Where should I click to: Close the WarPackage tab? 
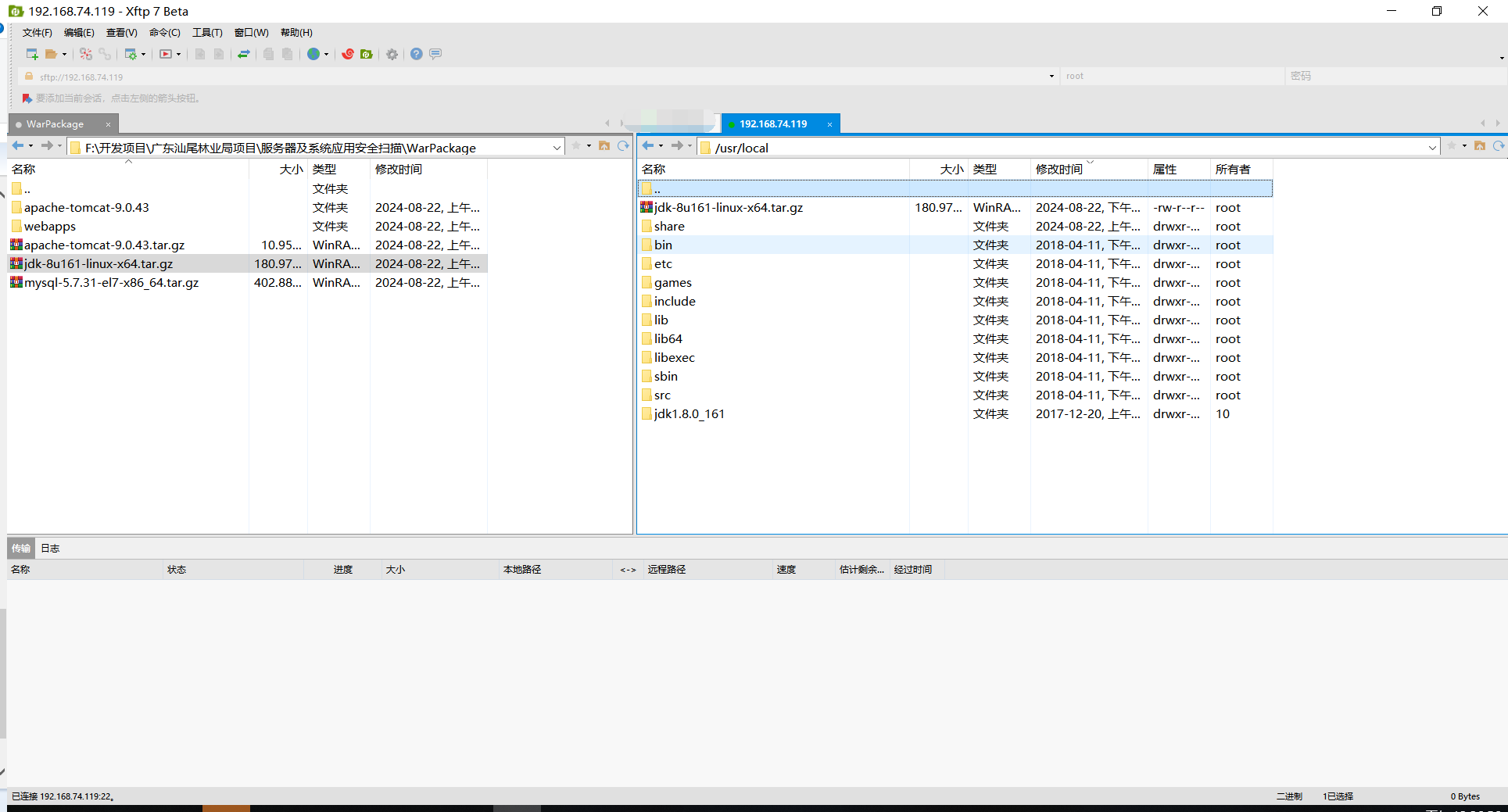[x=108, y=124]
